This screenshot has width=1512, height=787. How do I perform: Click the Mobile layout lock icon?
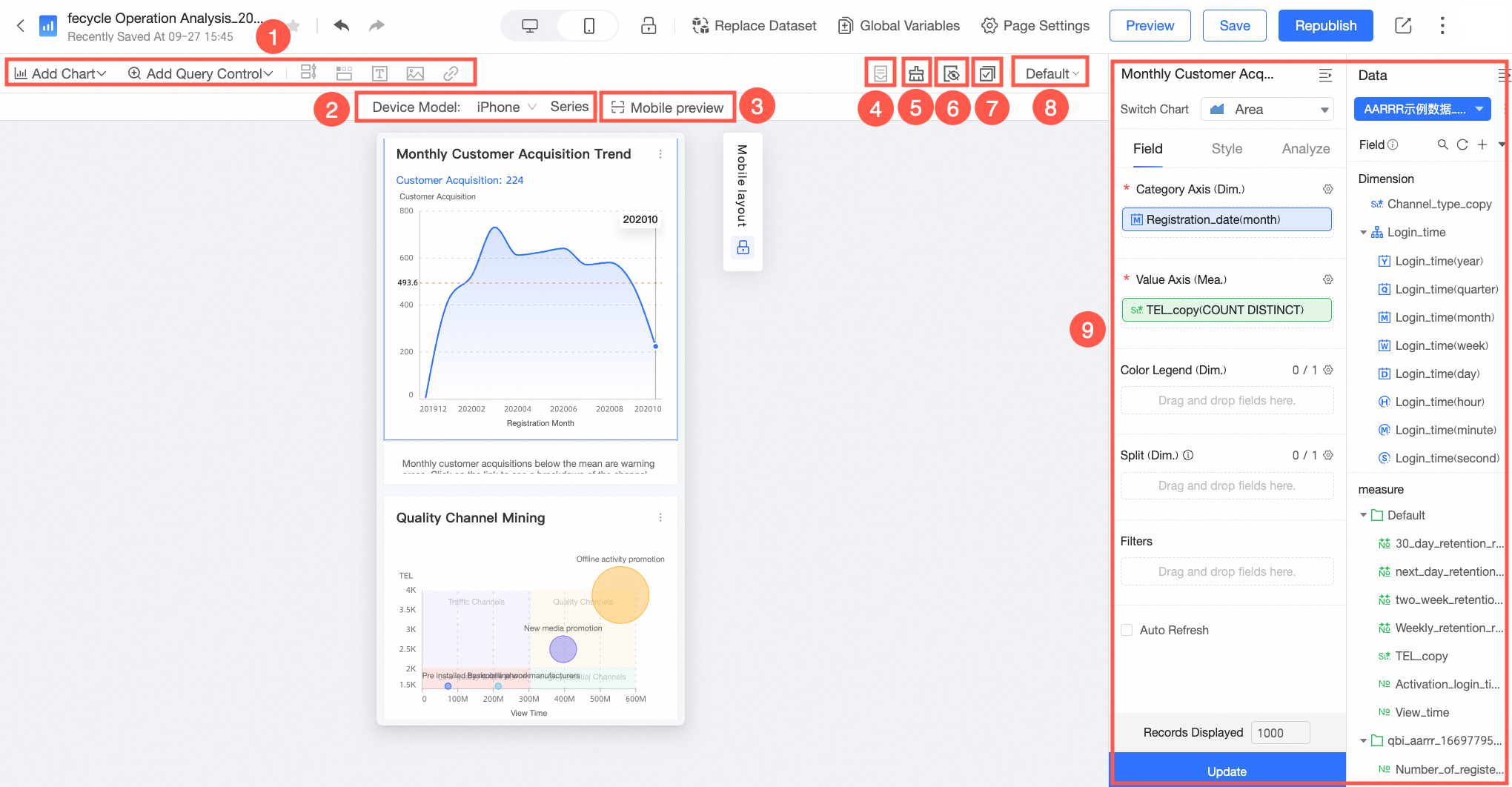pos(743,248)
